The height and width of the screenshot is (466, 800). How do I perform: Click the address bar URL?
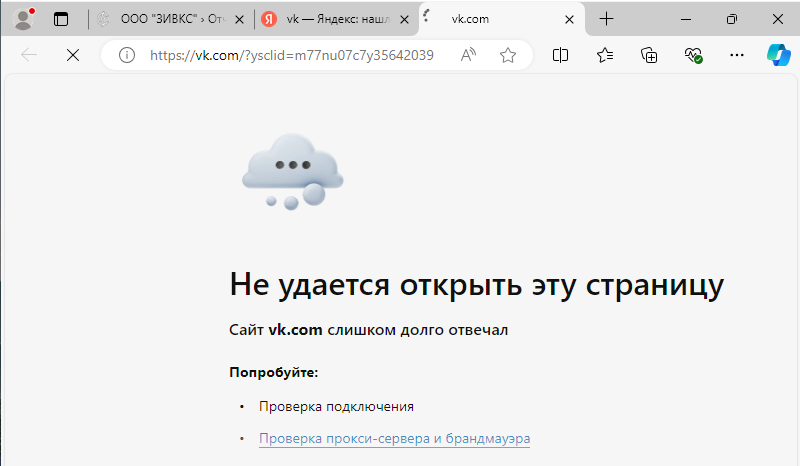pyautogui.click(x=291, y=55)
